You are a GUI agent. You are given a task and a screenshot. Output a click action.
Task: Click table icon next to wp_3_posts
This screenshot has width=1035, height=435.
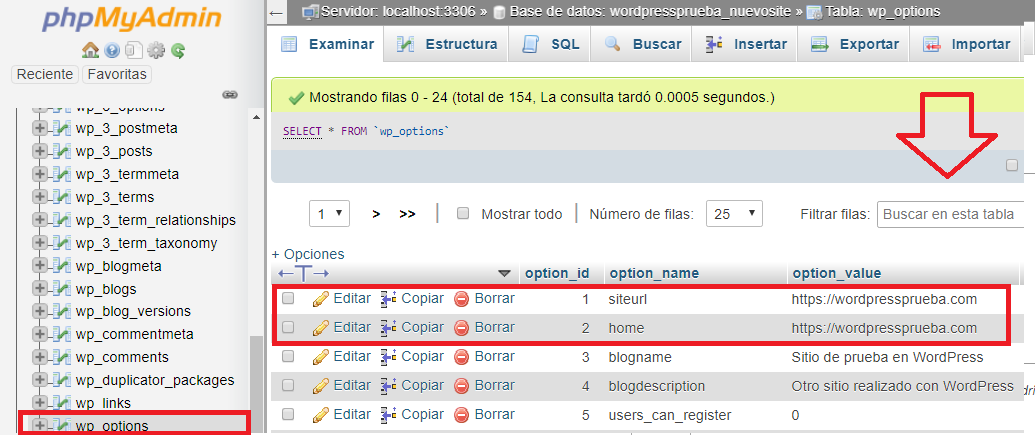61,152
